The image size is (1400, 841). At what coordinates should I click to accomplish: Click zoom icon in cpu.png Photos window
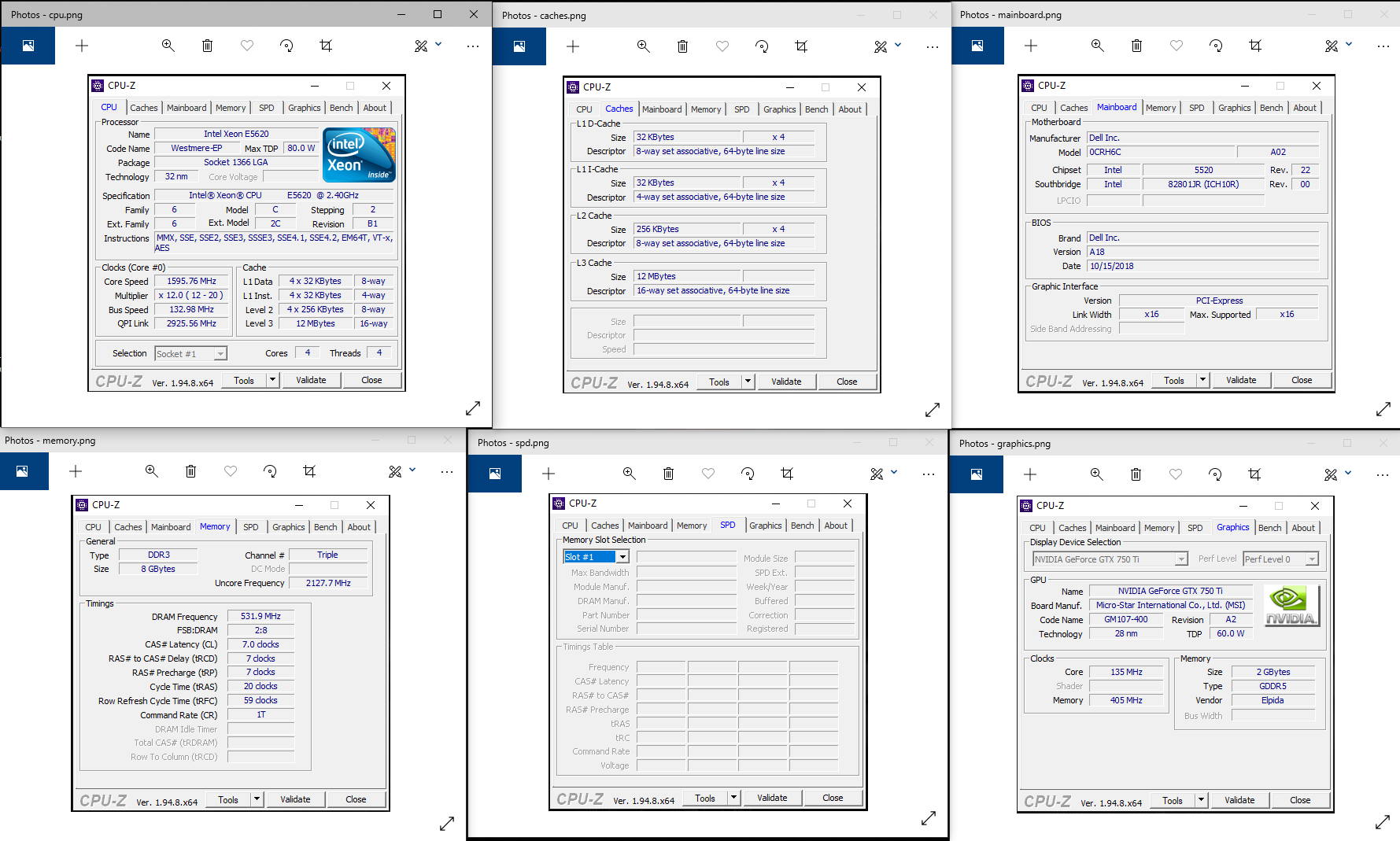(168, 46)
